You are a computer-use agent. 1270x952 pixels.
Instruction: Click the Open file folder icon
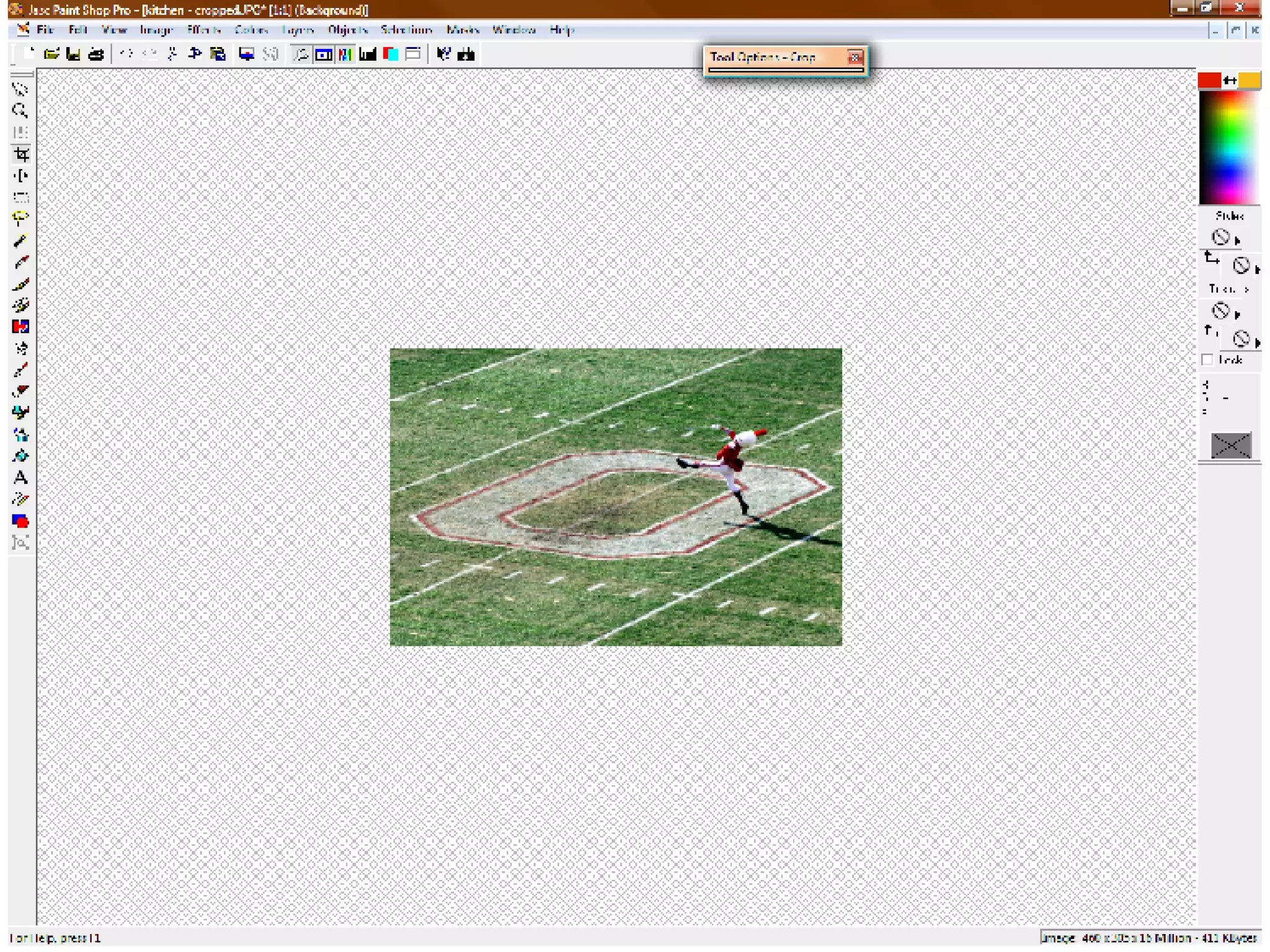point(51,55)
